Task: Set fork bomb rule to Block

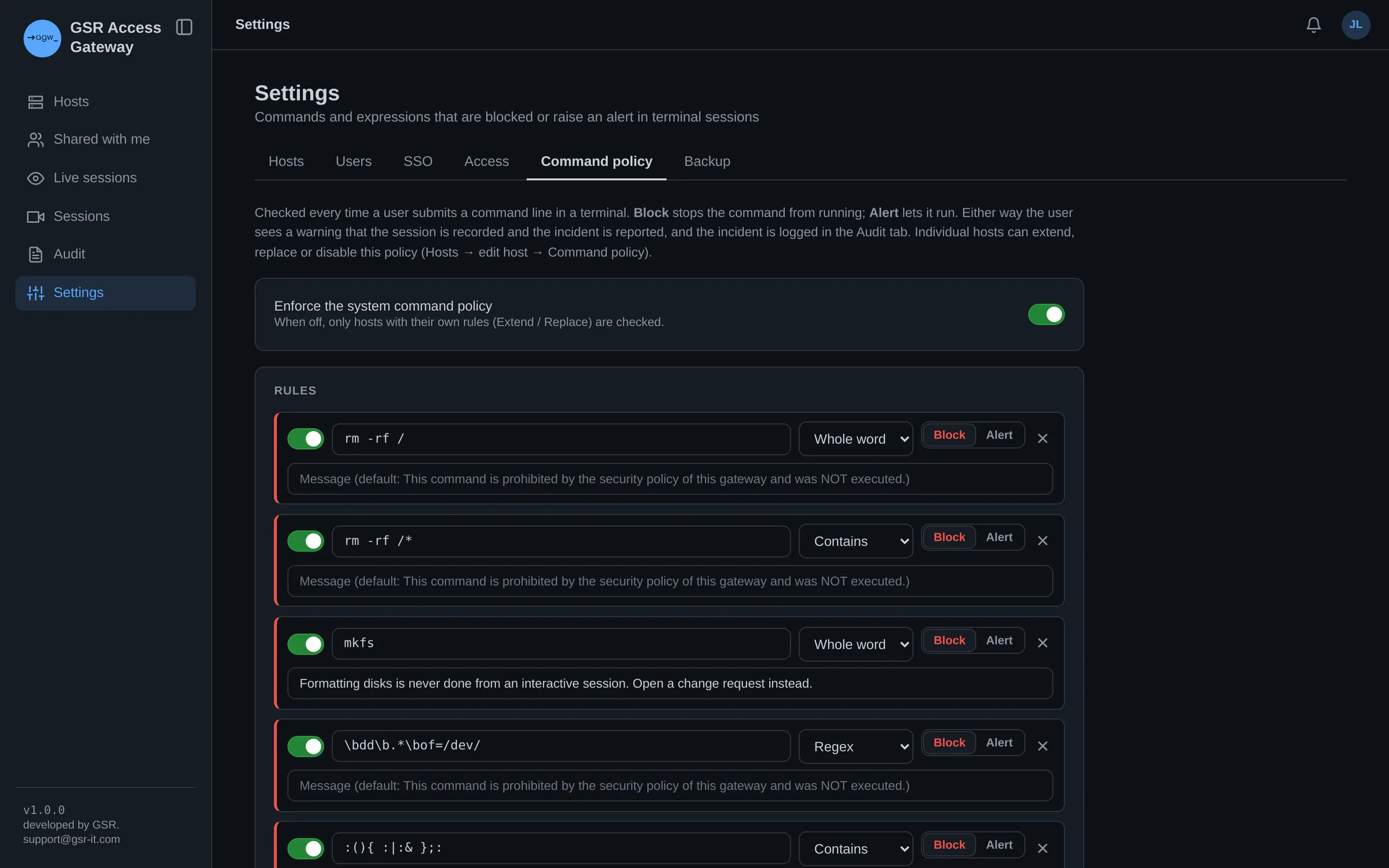Action: [x=949, y=845]
